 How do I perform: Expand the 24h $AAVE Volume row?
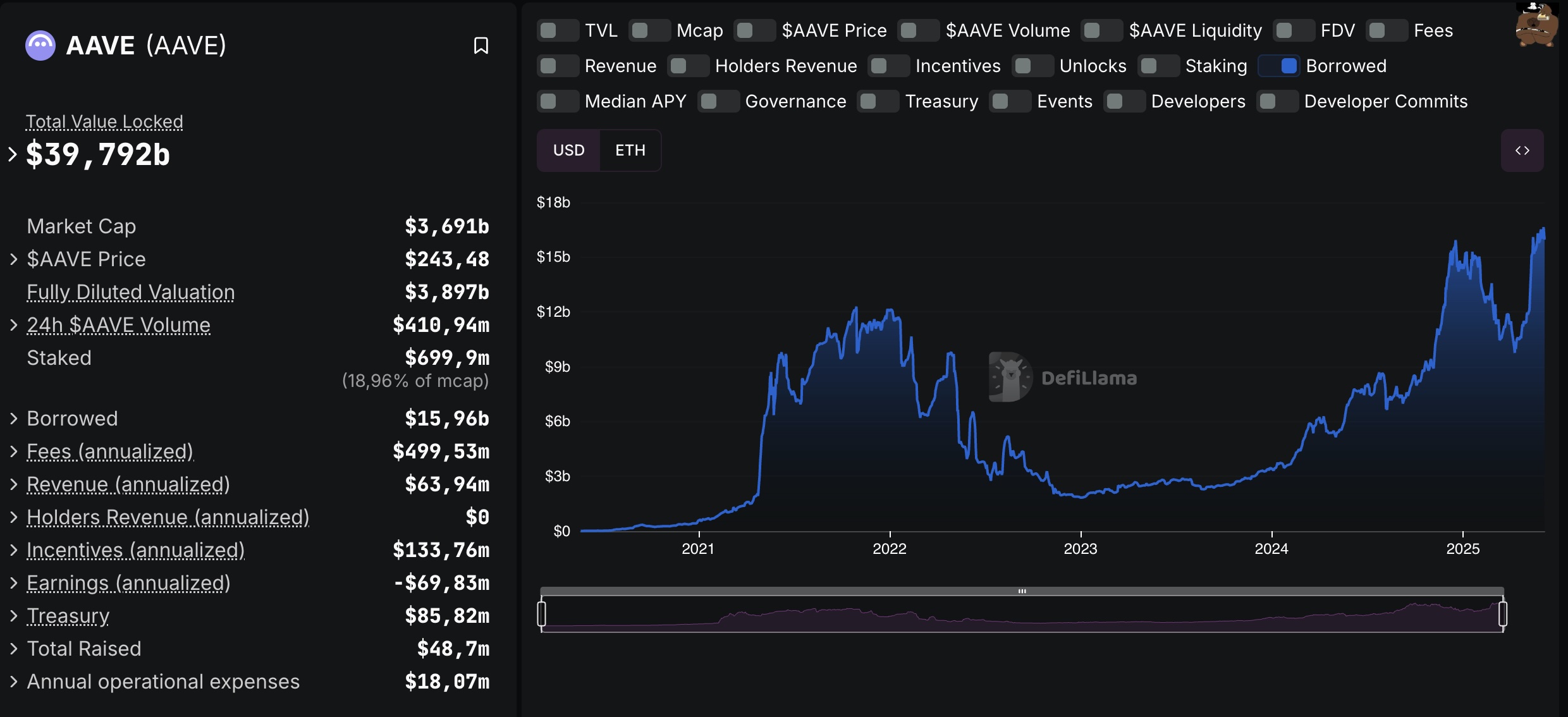pos(13,325)
